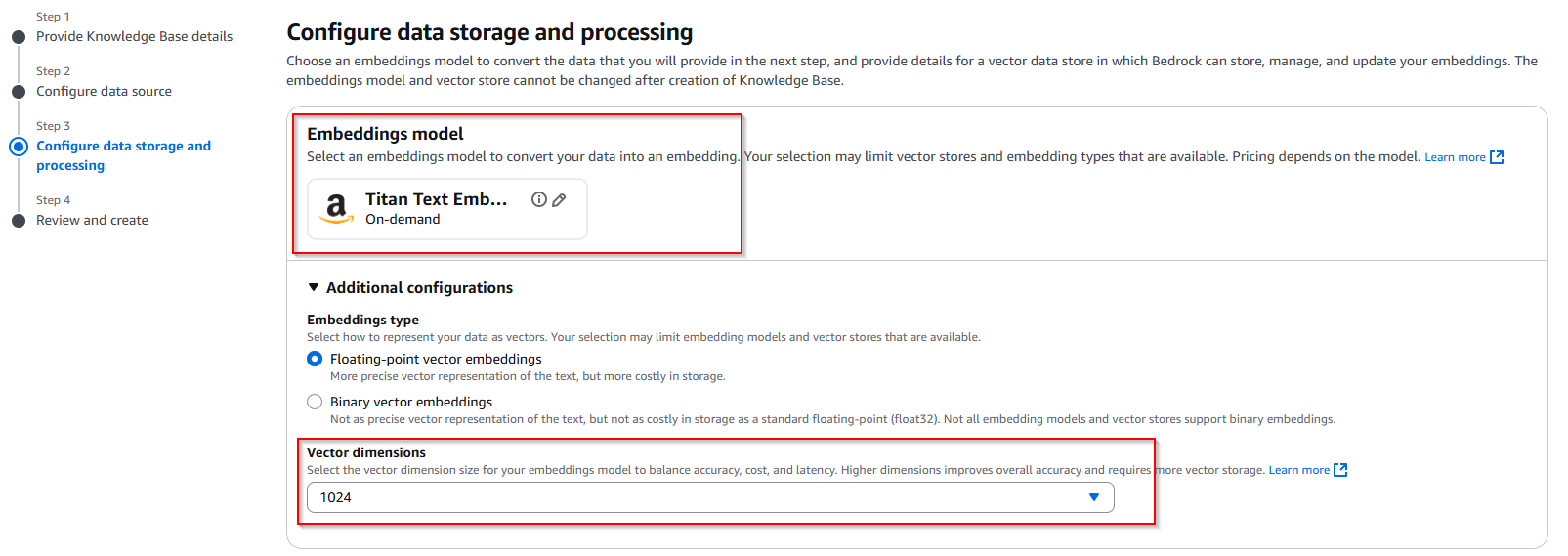Click the Step 4 circle marker

[x=19, y=221]
